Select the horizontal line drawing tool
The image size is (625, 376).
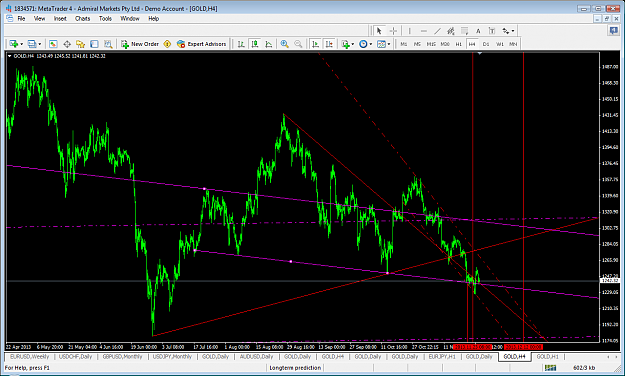click(x=423, y=31)
